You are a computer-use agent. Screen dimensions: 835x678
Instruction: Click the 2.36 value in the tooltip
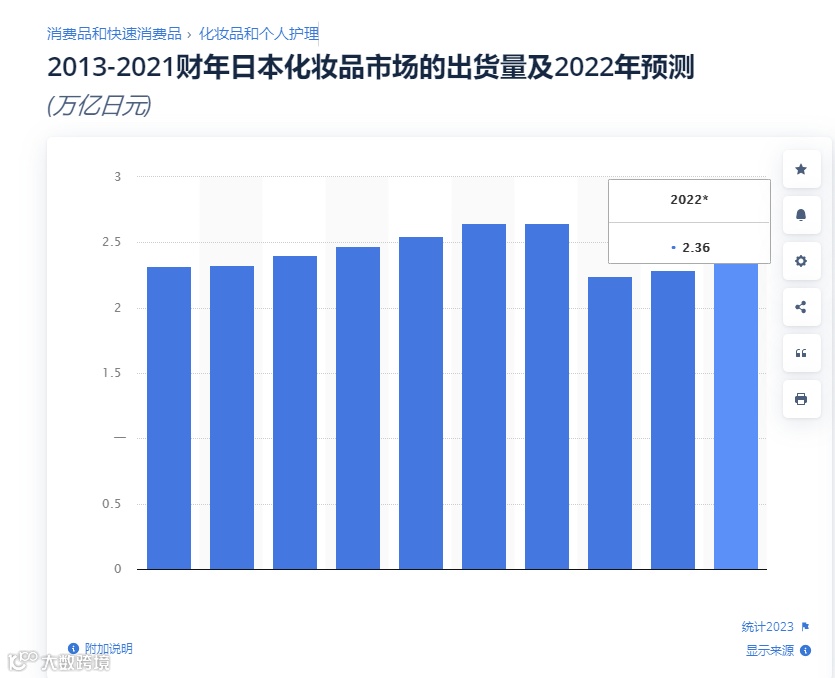pos(695,248)
